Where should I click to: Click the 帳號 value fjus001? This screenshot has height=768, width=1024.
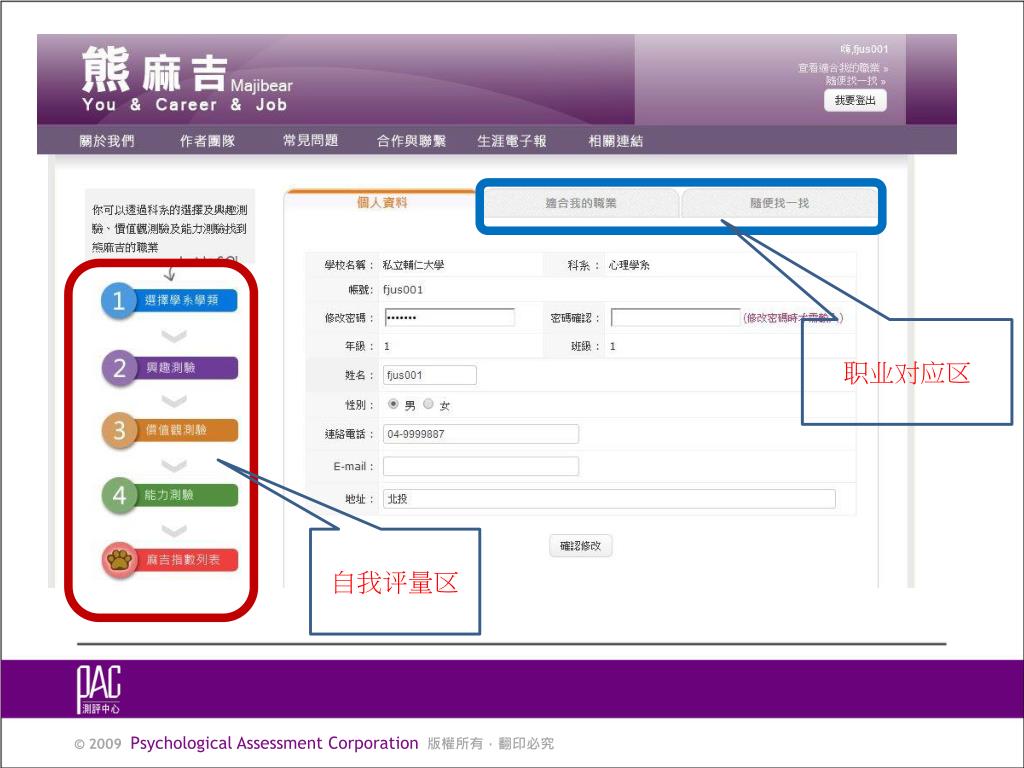click(403, 290)
